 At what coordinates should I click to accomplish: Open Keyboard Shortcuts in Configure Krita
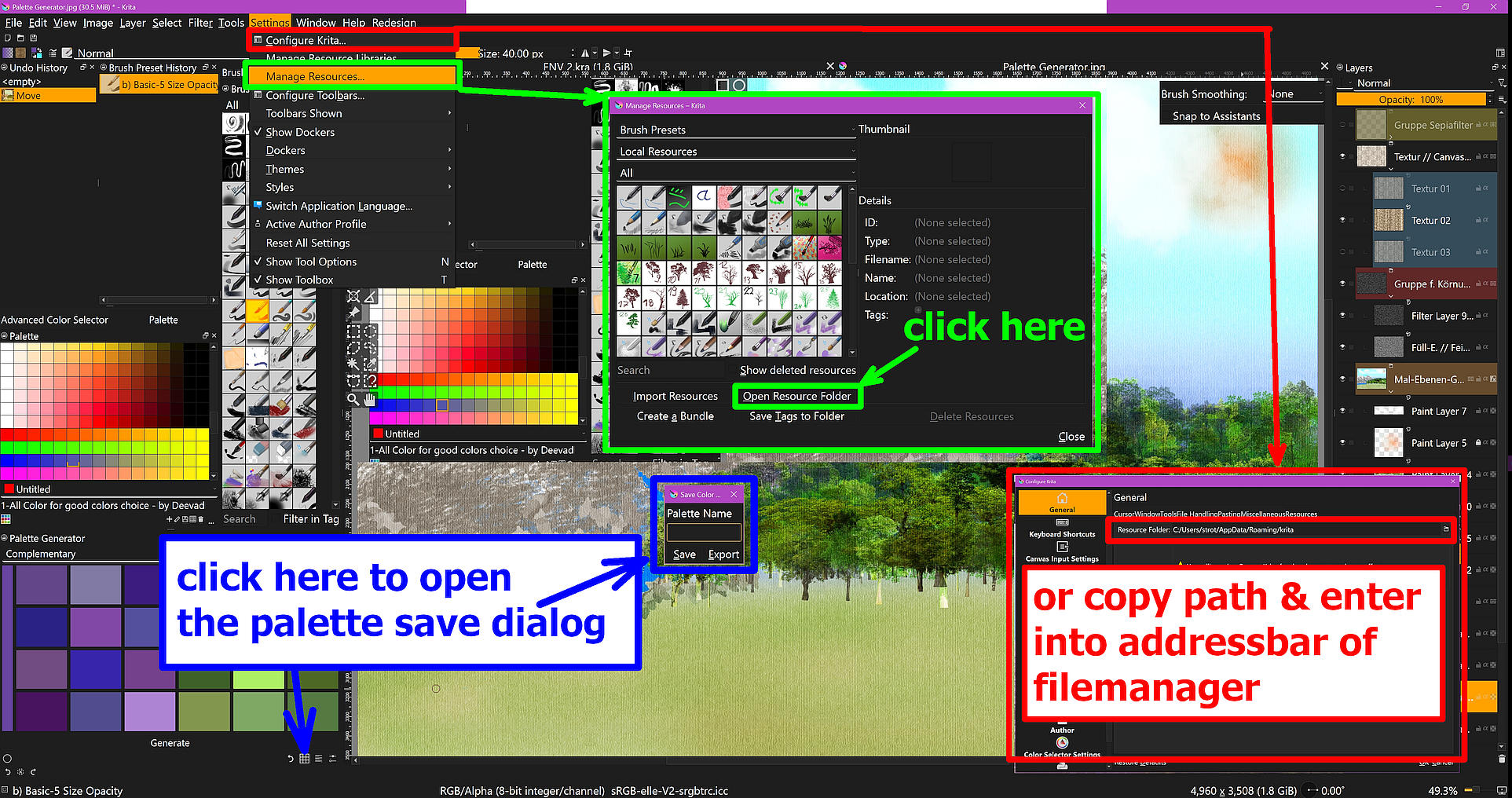click(1062, 528)
